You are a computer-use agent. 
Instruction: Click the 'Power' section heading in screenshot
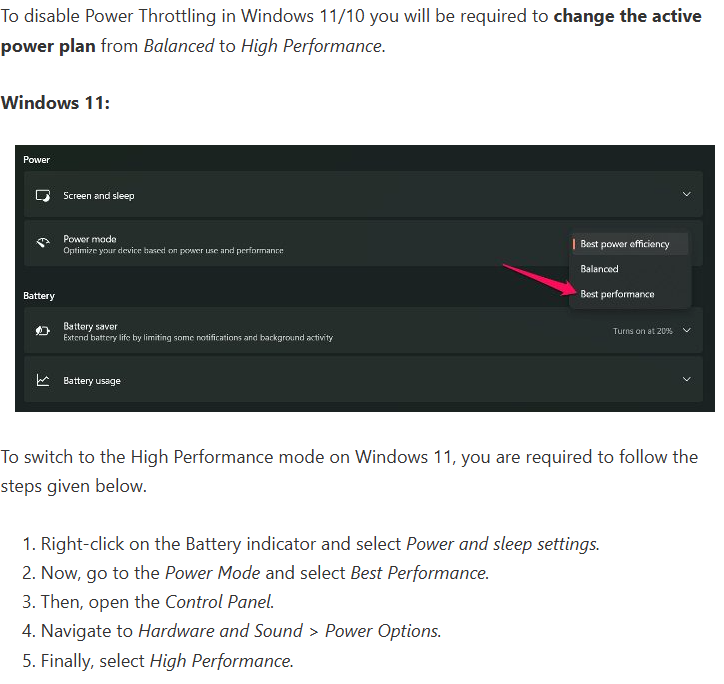(x=36, y=160)
